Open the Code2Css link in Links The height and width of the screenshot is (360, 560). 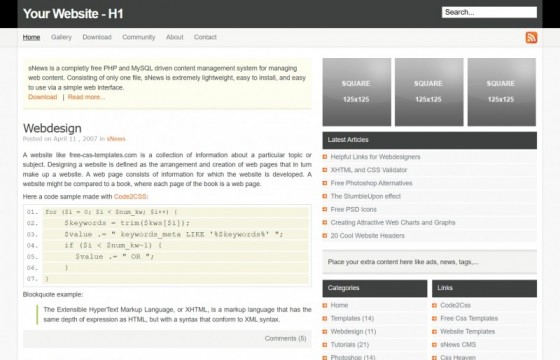(455, 305)
